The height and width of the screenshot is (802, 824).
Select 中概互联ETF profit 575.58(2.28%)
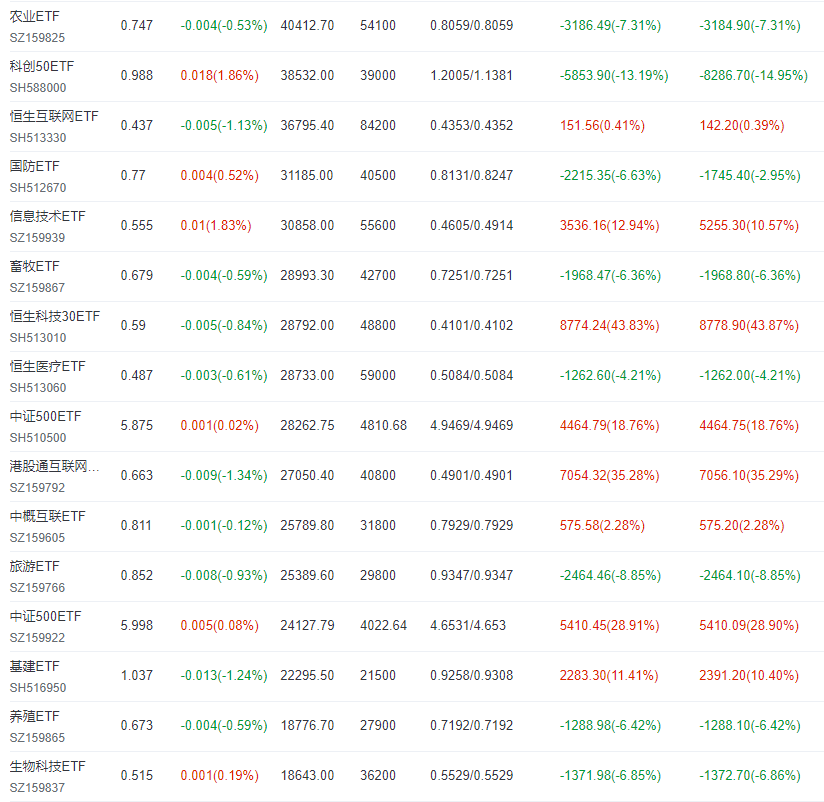[602, 525]
